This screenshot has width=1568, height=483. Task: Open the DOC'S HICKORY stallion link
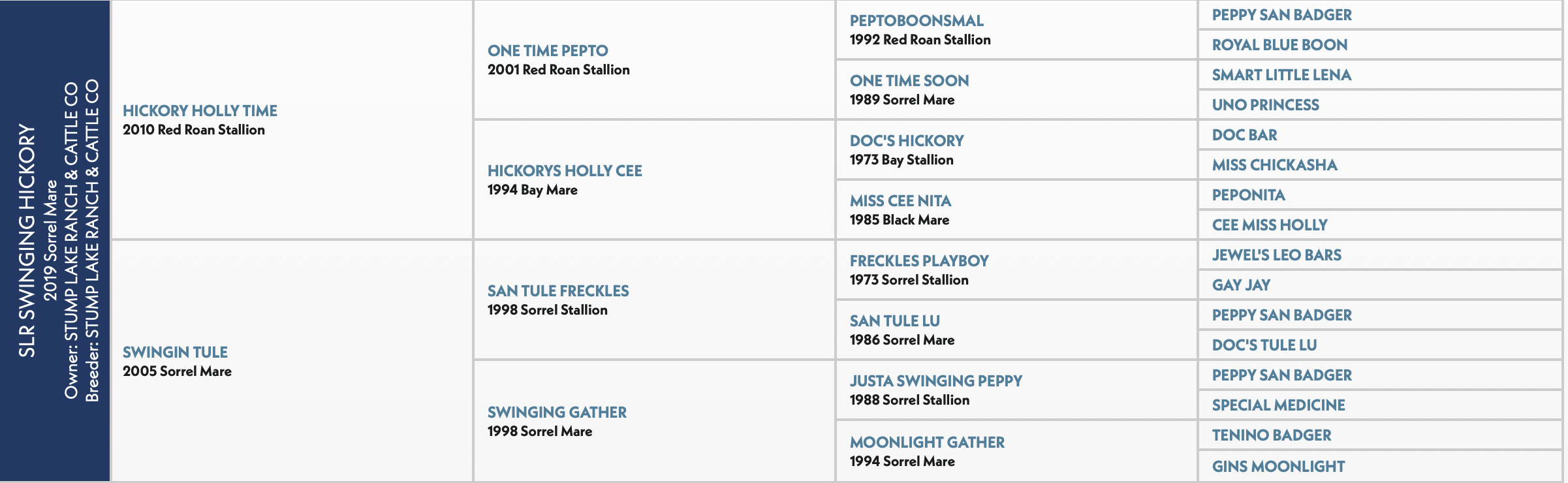(907, 141)
